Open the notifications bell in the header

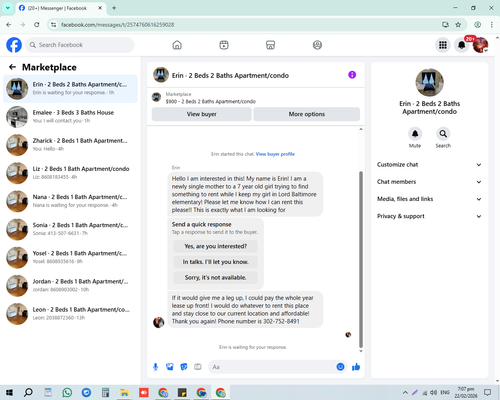tap(462, 45)
